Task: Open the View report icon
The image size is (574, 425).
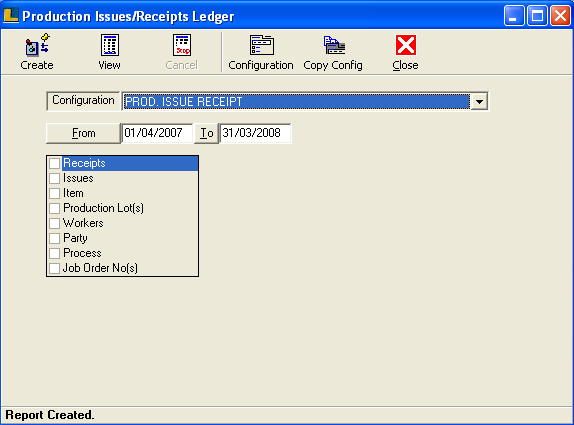Action: click(109, 45)
